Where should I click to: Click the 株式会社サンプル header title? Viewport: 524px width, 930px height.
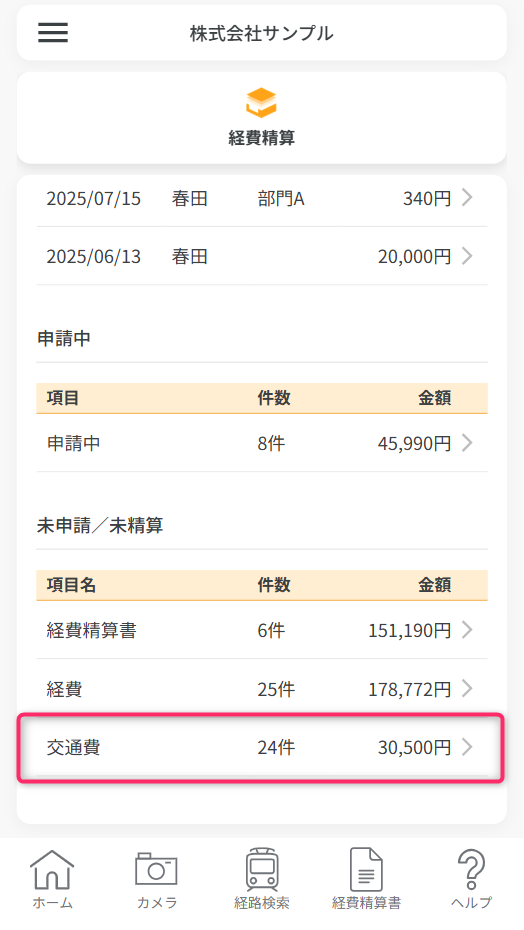point(262,33)
